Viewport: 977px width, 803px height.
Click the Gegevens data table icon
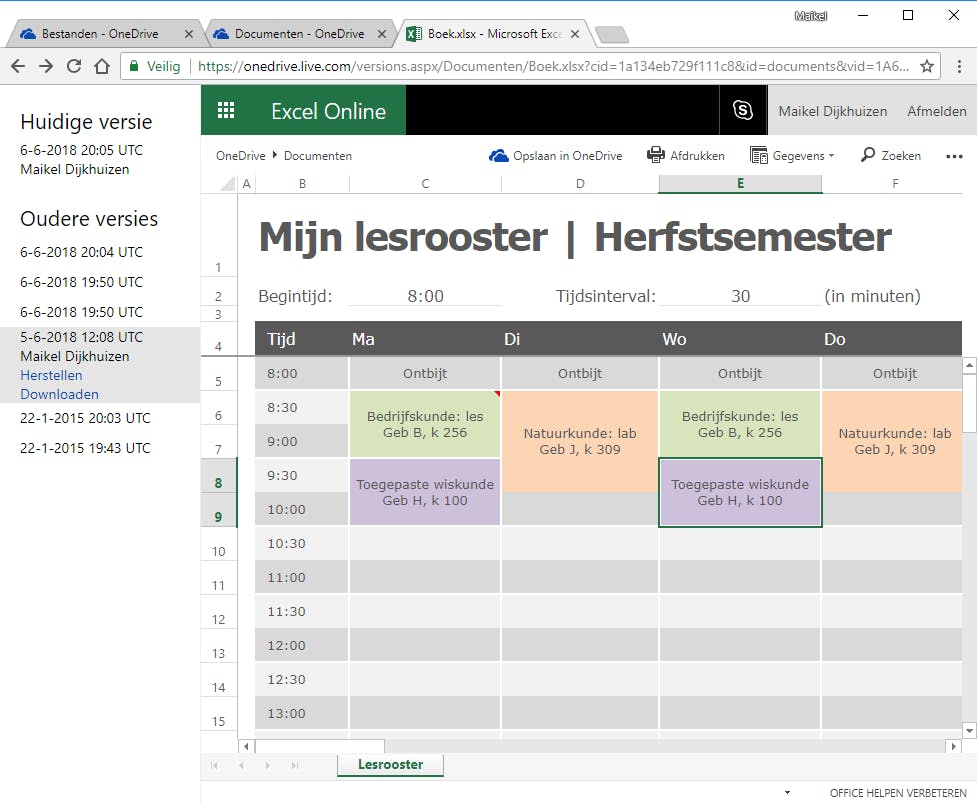(x=758, y=155)
